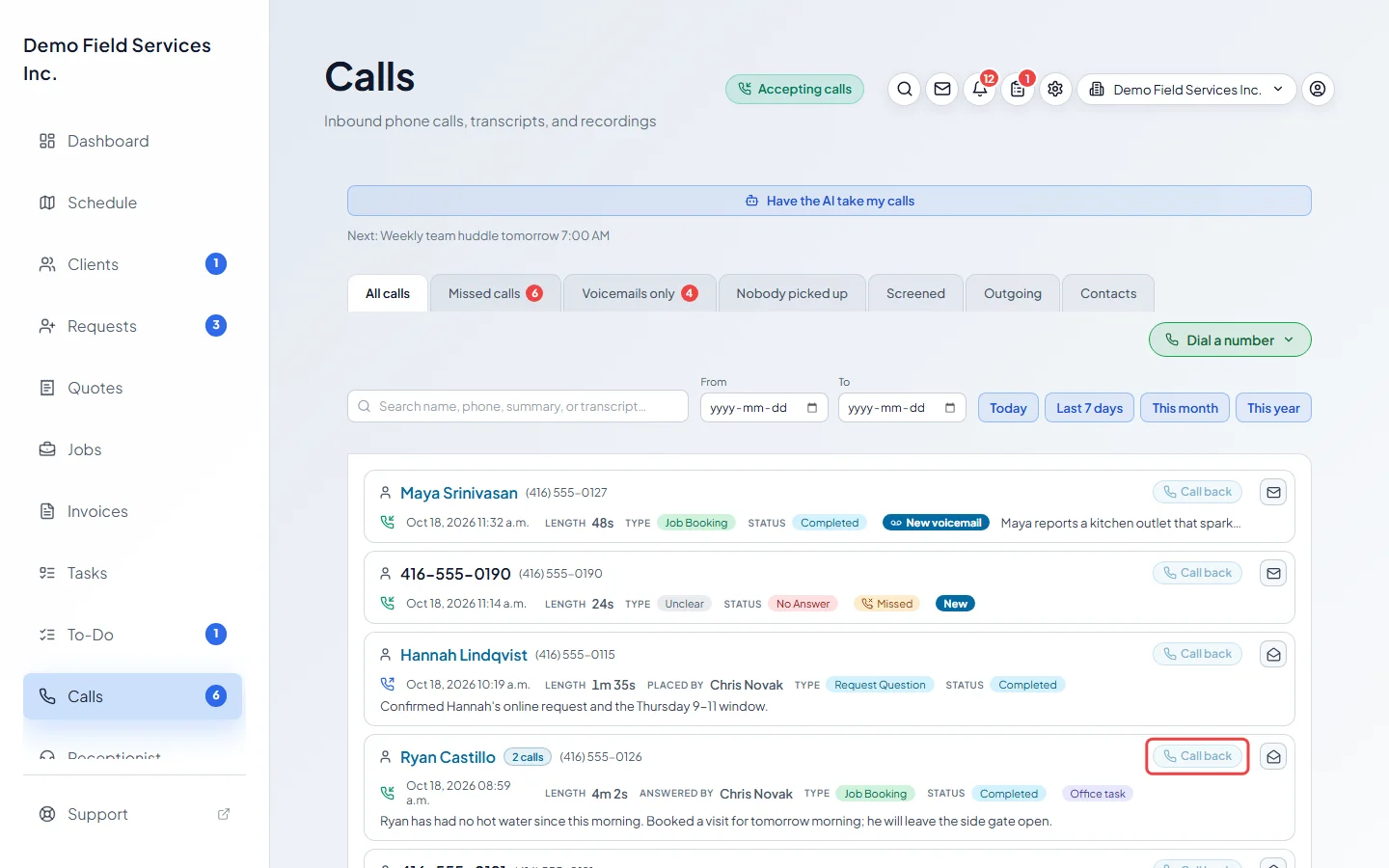Open Schedule in the sidebar
1389x868 pixels.
click(x=134, y=203)
